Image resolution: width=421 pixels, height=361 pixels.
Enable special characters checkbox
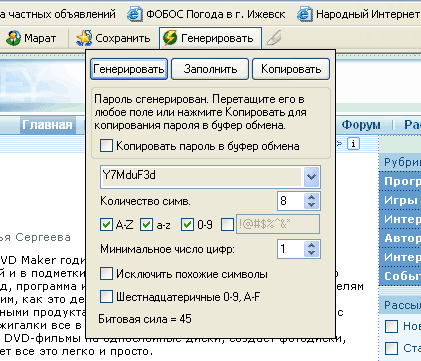click(227, 225)
